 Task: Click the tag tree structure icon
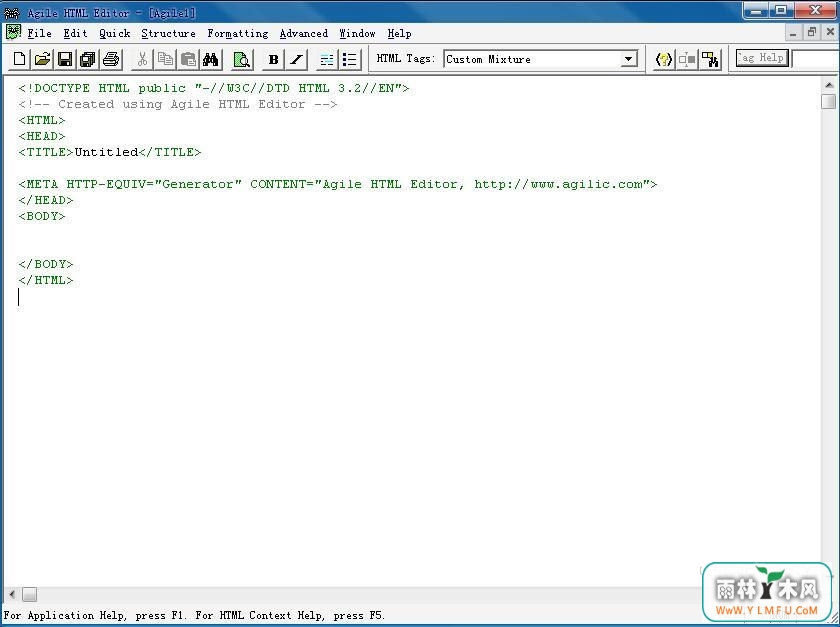[710, 59]
